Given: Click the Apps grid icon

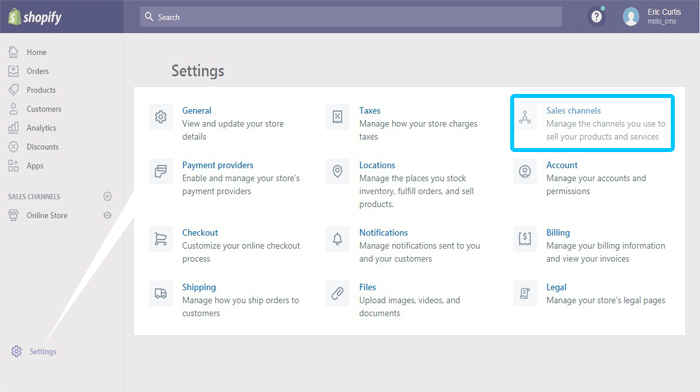Looking at the screenshot, I should coord(13,166).
